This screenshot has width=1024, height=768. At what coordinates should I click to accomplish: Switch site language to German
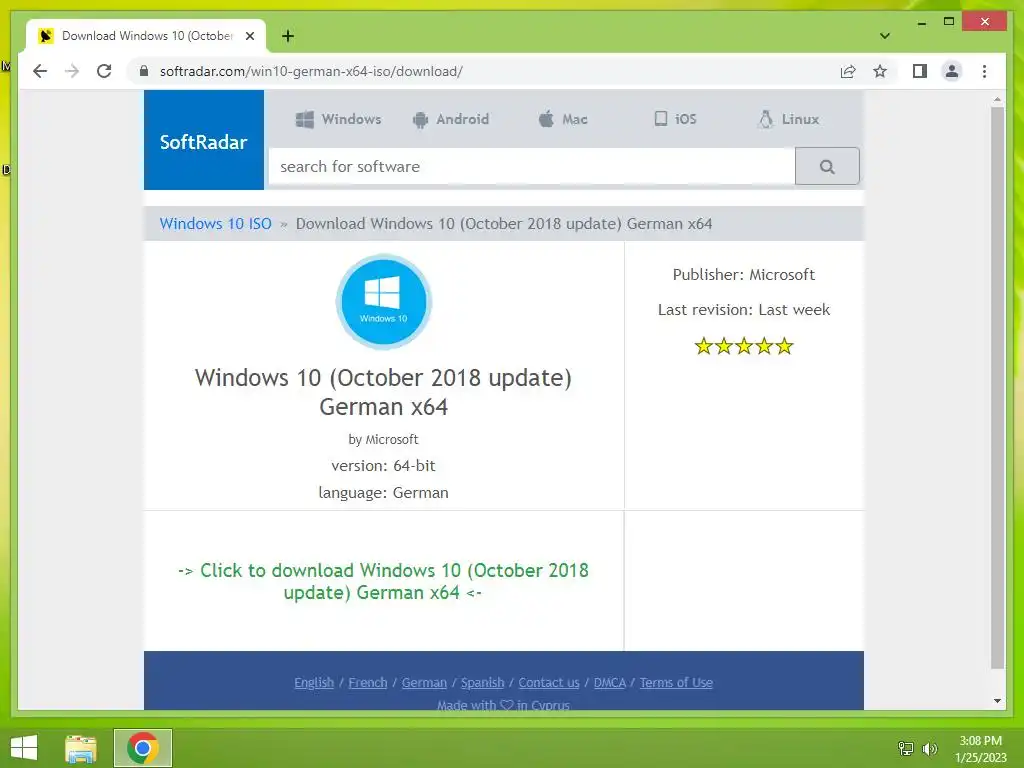(x=424, y=682)
